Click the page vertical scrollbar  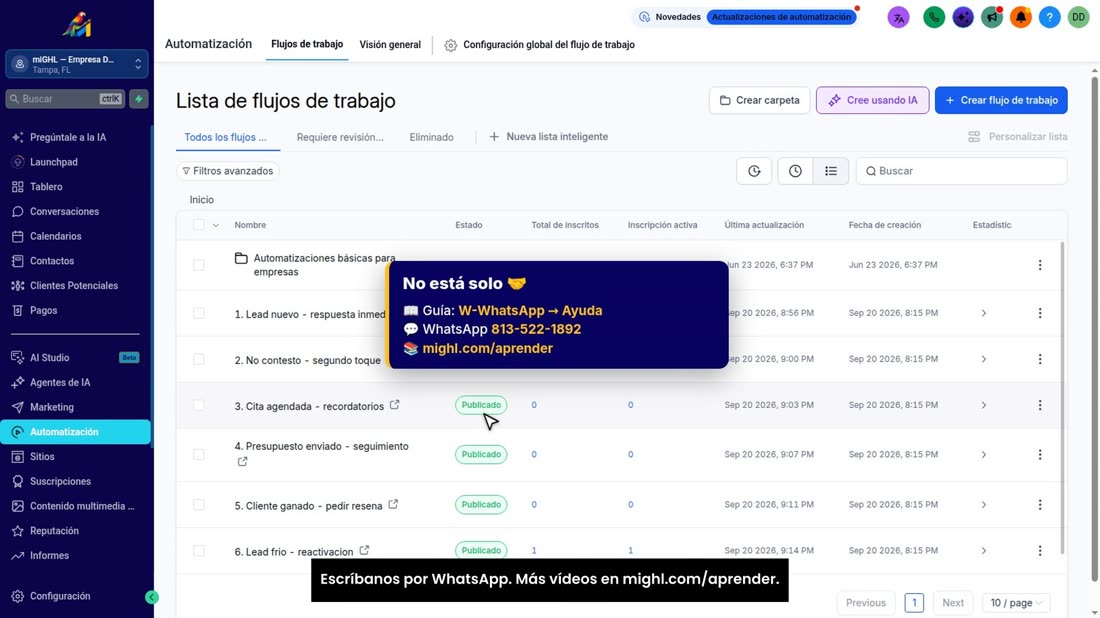tap(1094, 330)
